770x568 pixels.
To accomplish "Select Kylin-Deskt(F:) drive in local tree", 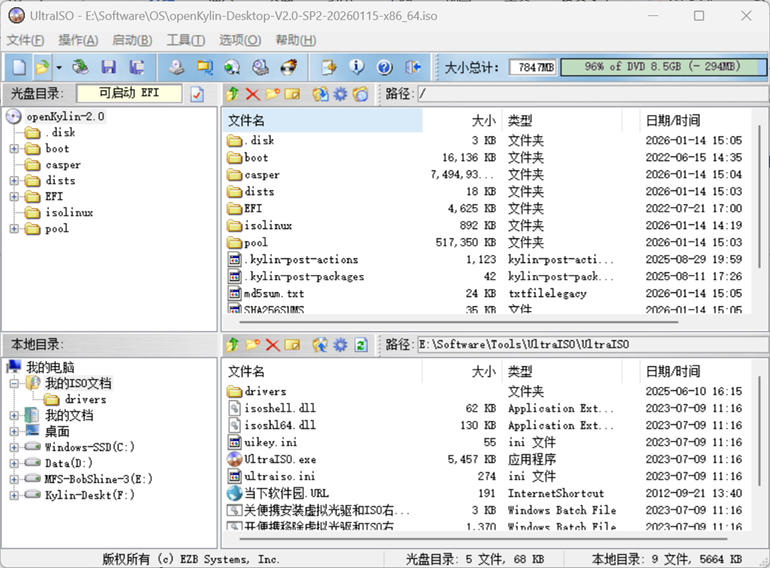I will click(x=89, y=495).
